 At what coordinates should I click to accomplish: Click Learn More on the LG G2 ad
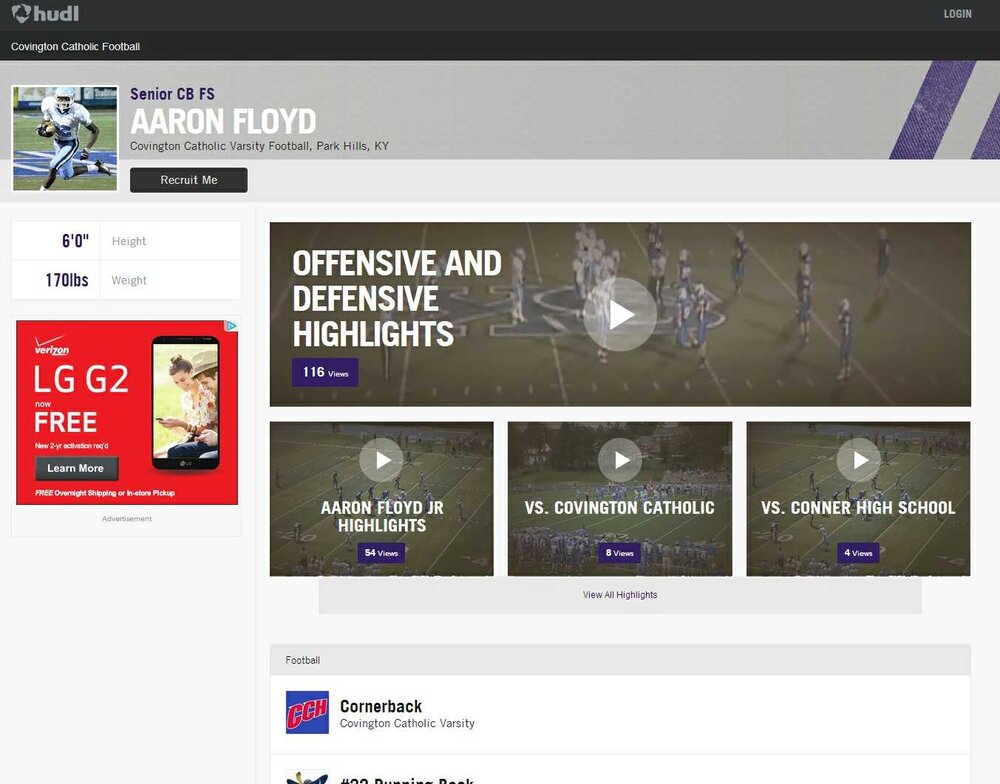(x=77, y=468)
